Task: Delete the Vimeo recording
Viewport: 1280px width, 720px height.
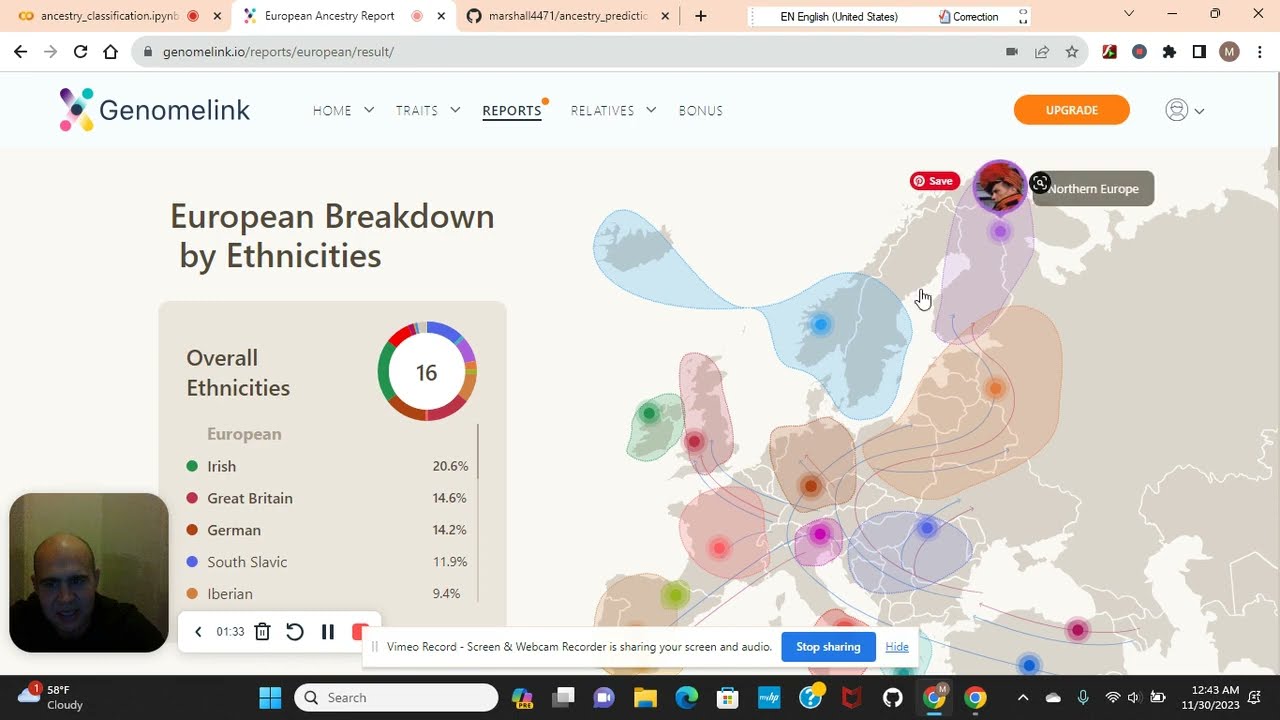Action: [x=262, y=632]
